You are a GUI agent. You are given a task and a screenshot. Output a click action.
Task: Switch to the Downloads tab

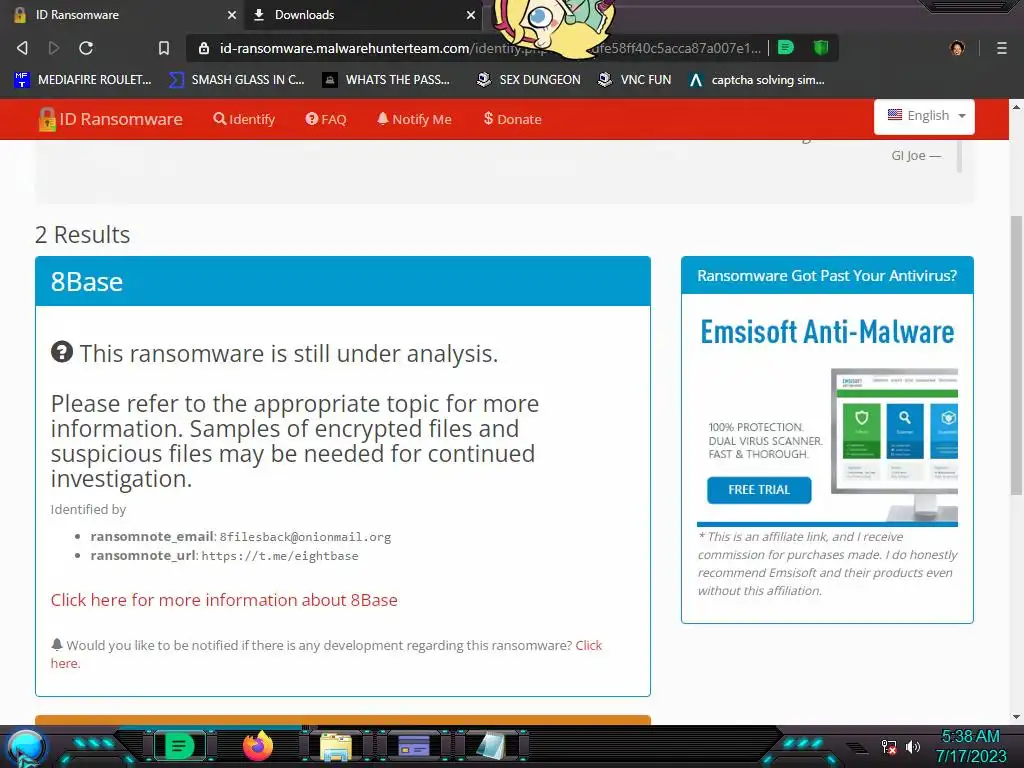tap(363, 14)
